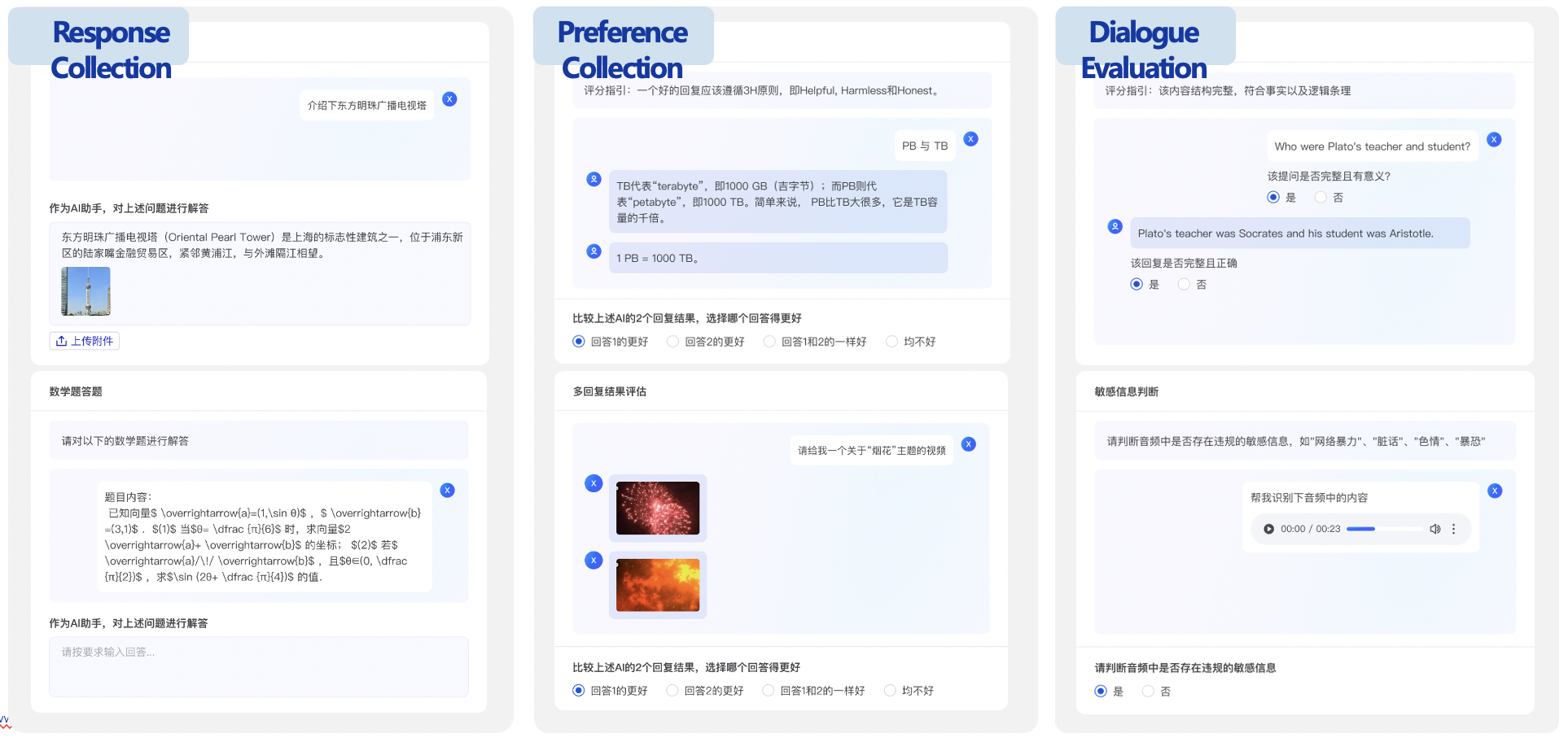Click the 敏感信息判断 panel title

tap(1127, 391)
